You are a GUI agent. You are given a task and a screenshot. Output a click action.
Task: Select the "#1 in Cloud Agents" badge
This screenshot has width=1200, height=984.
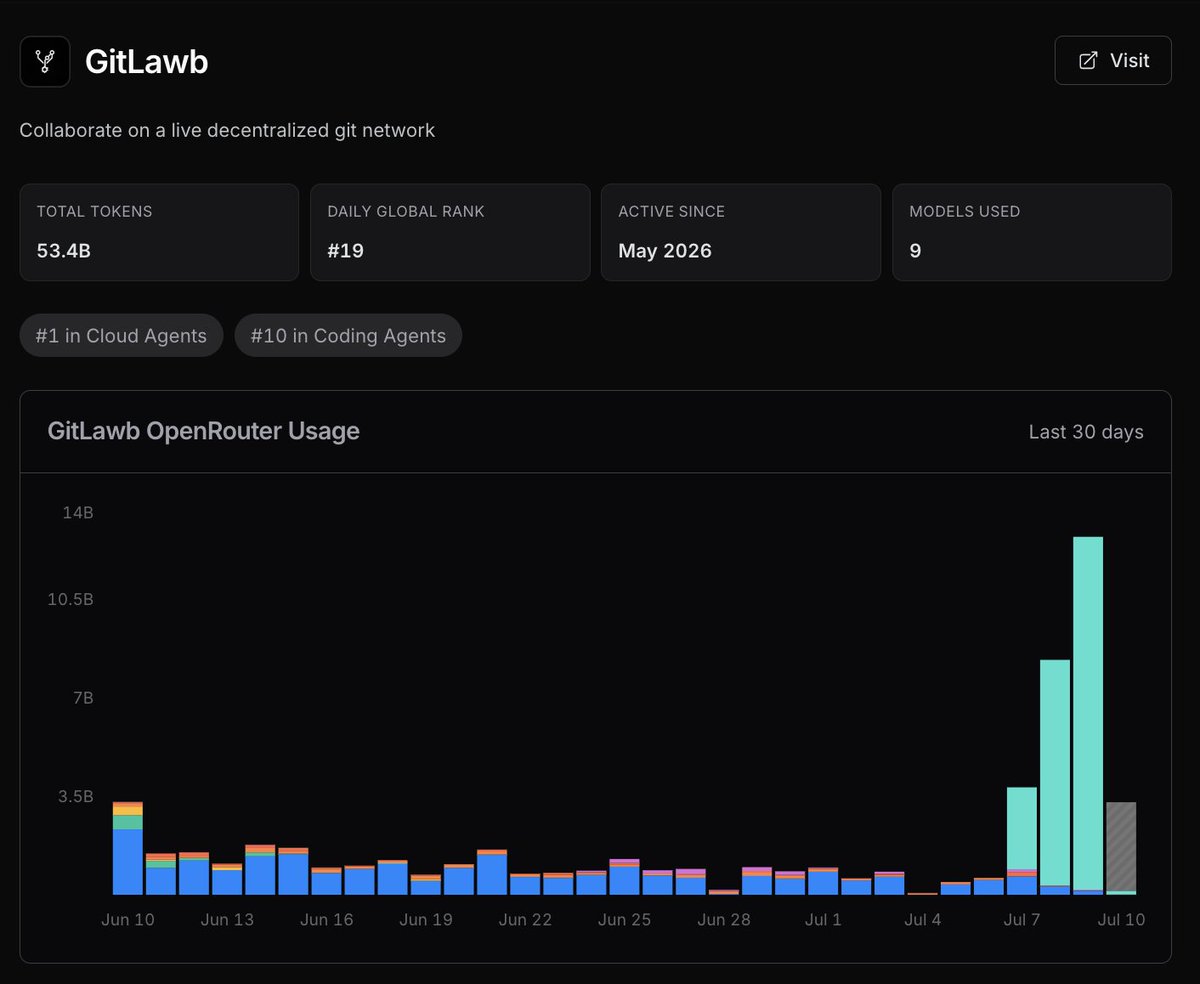121,336
